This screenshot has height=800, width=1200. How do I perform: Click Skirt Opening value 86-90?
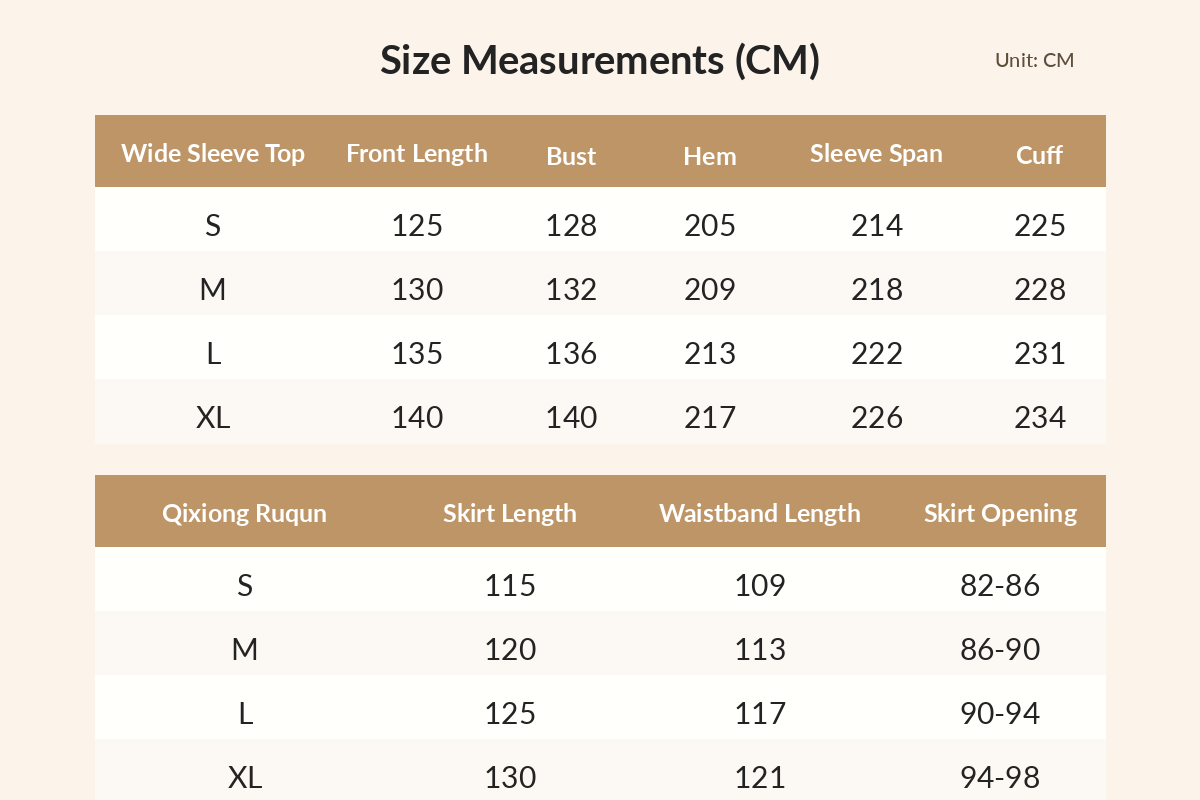tap(1000, 649)
